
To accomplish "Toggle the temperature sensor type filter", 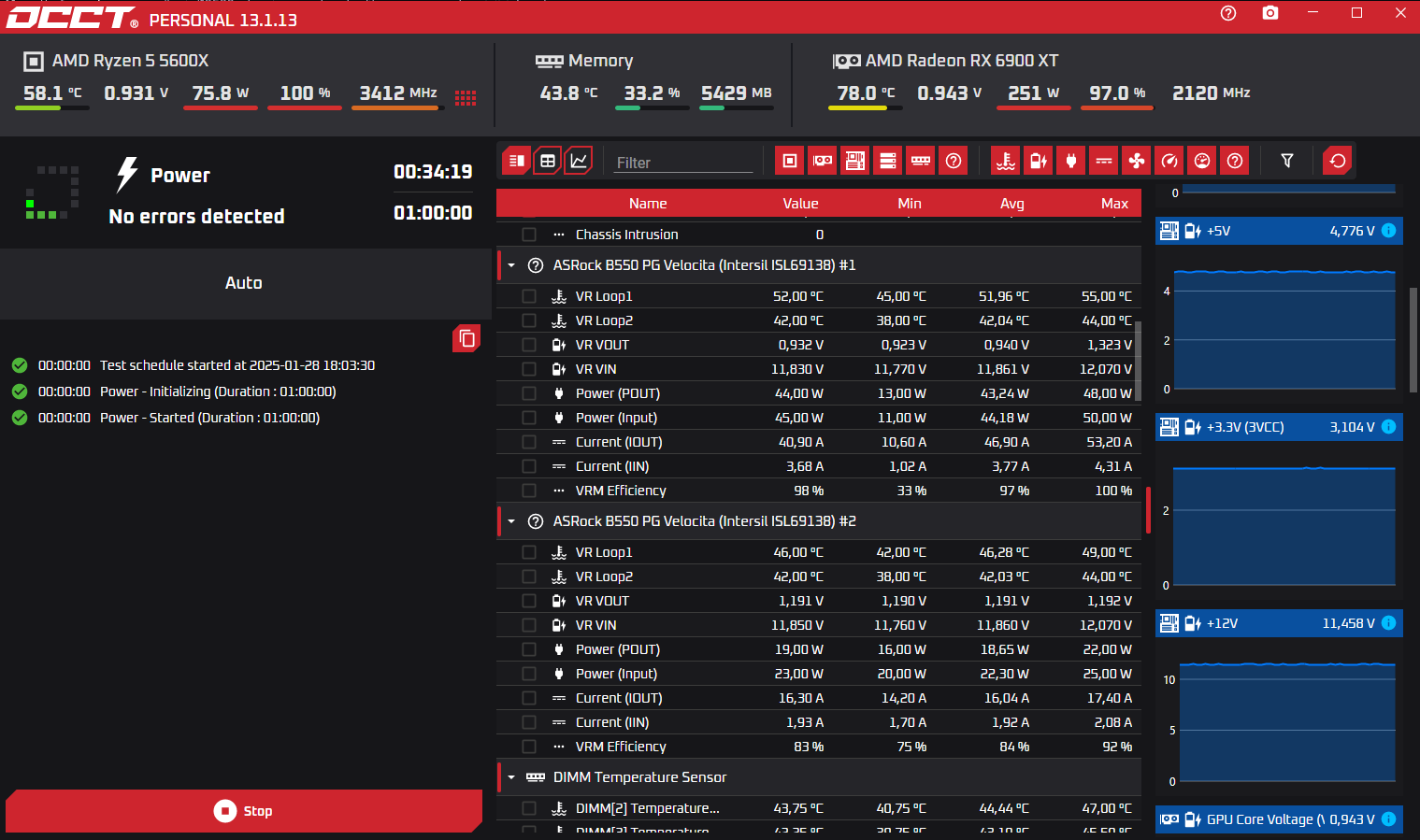I will [x=1006, y=161].
